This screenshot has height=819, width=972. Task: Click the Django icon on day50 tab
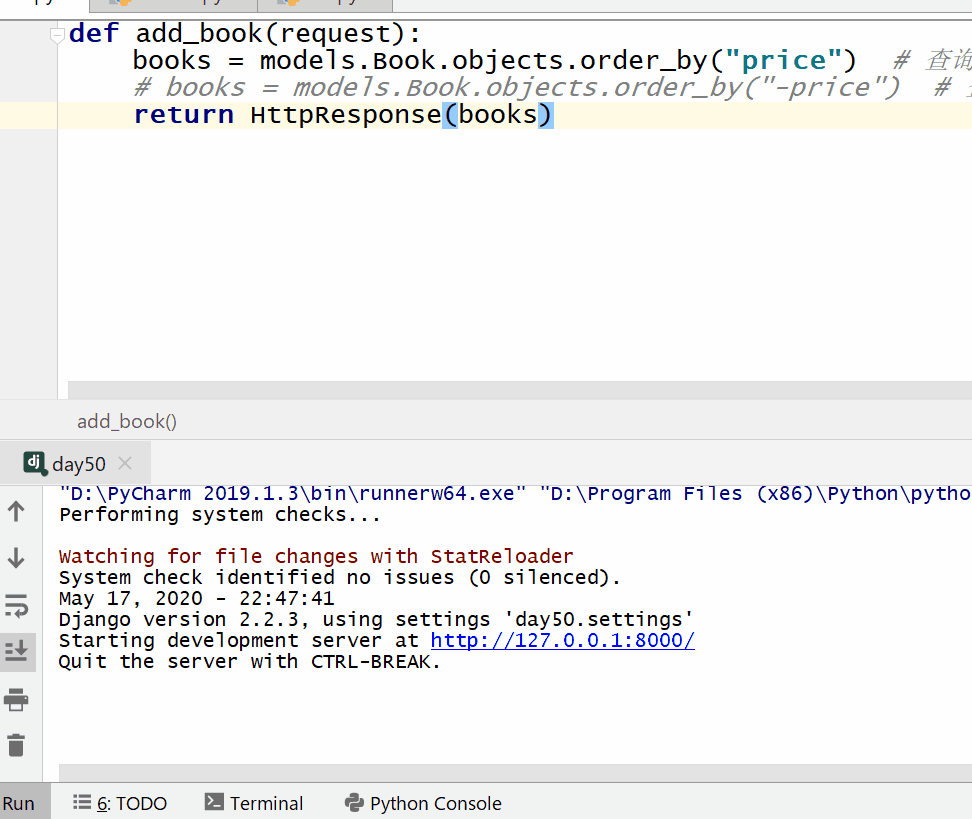click(34, 463)
